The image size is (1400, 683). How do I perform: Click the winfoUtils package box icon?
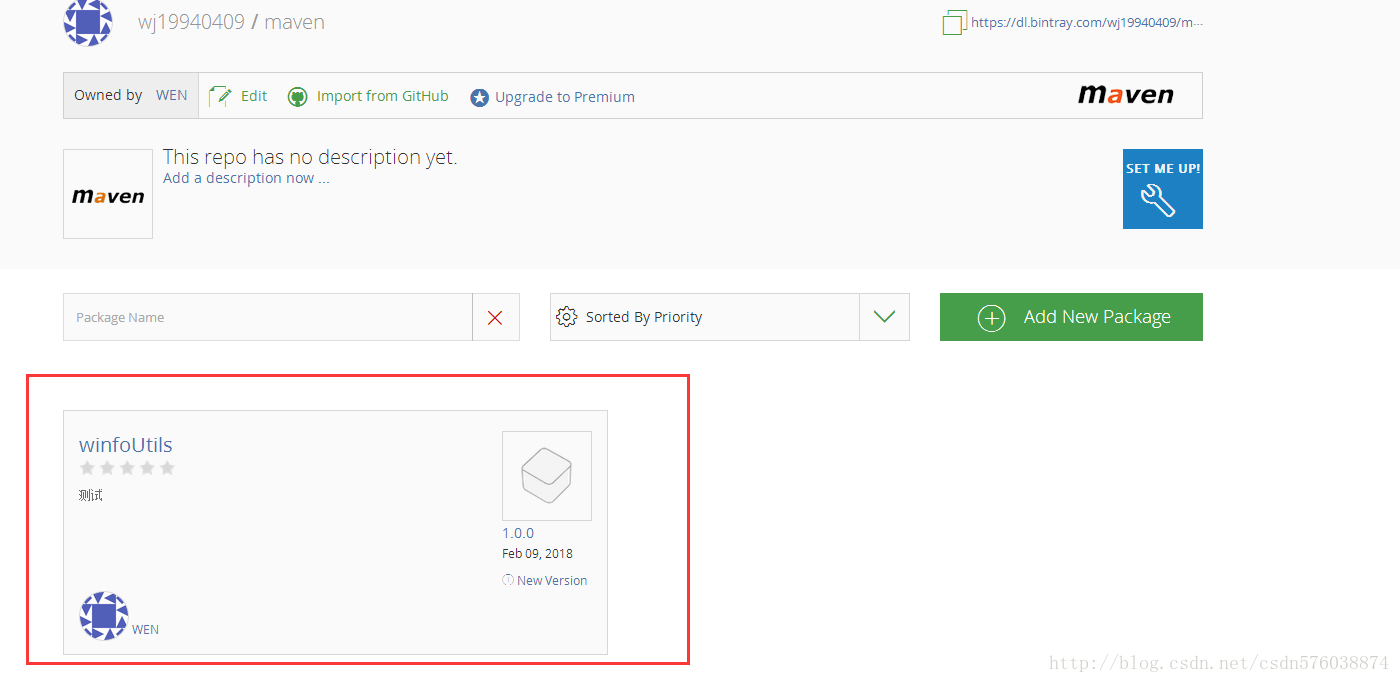pos(547,476)
